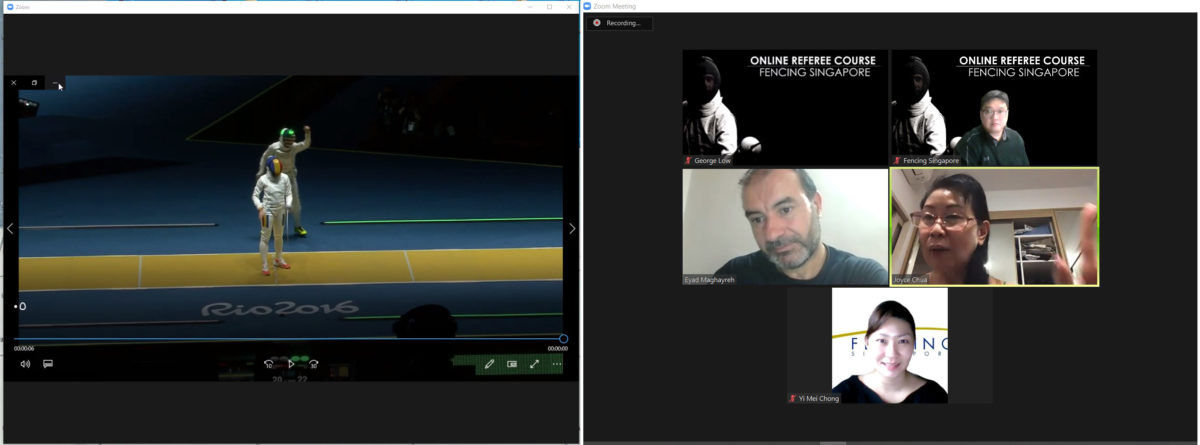Minimize the Zoom share window
The height and width of the screenshot is (445, 1200).
(530, 6)
